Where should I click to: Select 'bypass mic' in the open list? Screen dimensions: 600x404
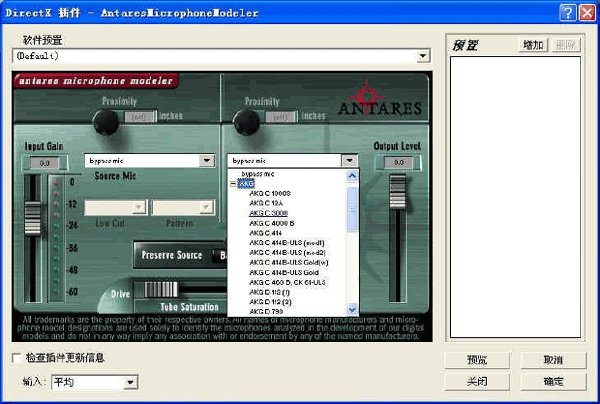pyautogui.click(x=258, y=174)
